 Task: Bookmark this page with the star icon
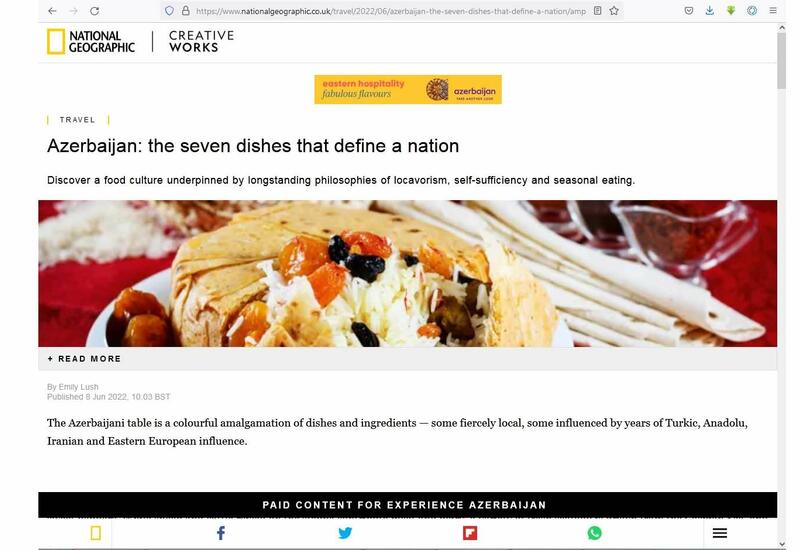pos(614,11)
